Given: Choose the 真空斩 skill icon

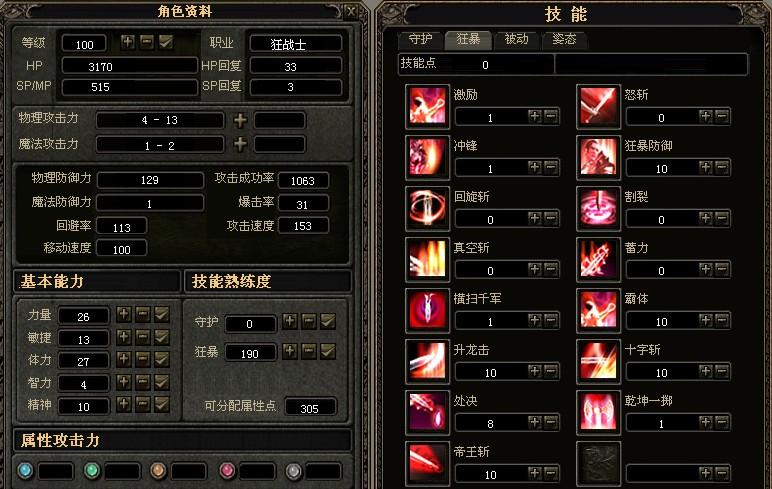Looking at the screenshot, I should [x=427, y=260].
